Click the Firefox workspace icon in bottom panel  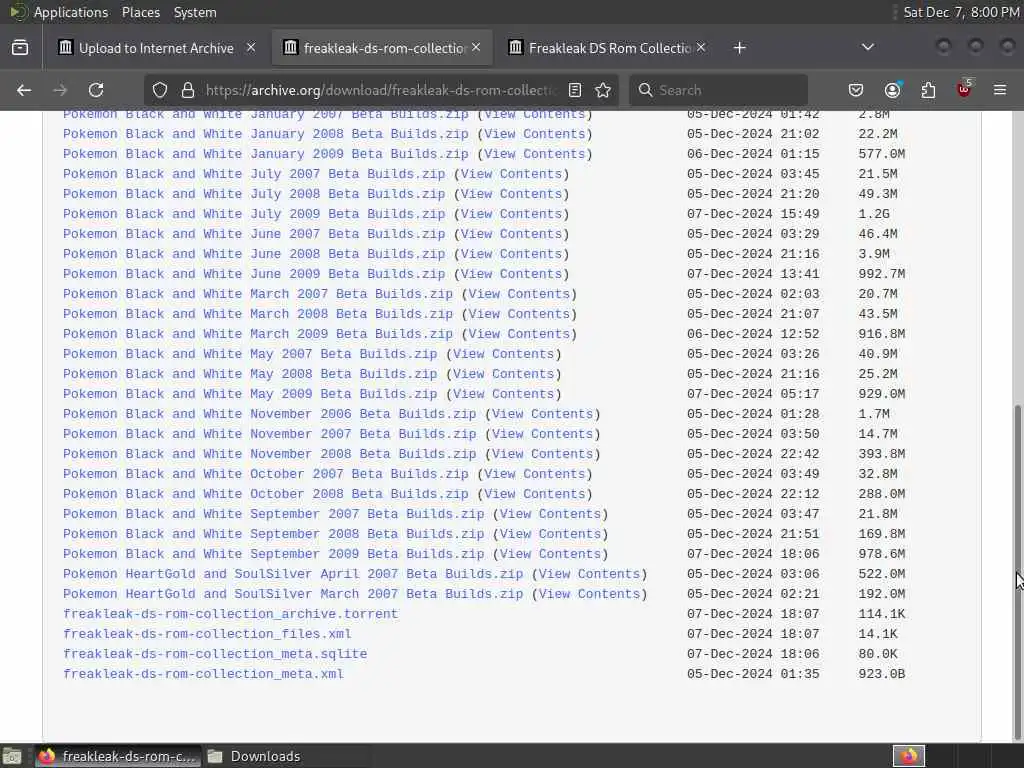click(909, 756)
